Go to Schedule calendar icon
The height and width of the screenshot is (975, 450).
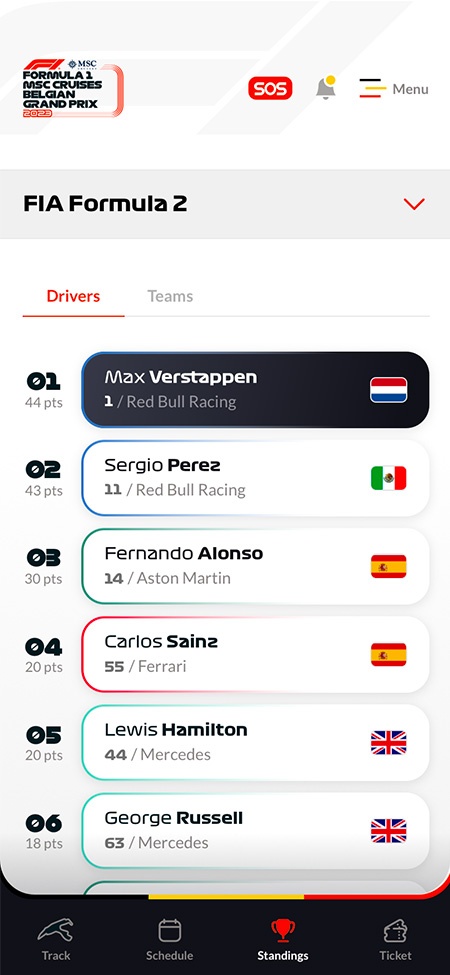(170, 931)
